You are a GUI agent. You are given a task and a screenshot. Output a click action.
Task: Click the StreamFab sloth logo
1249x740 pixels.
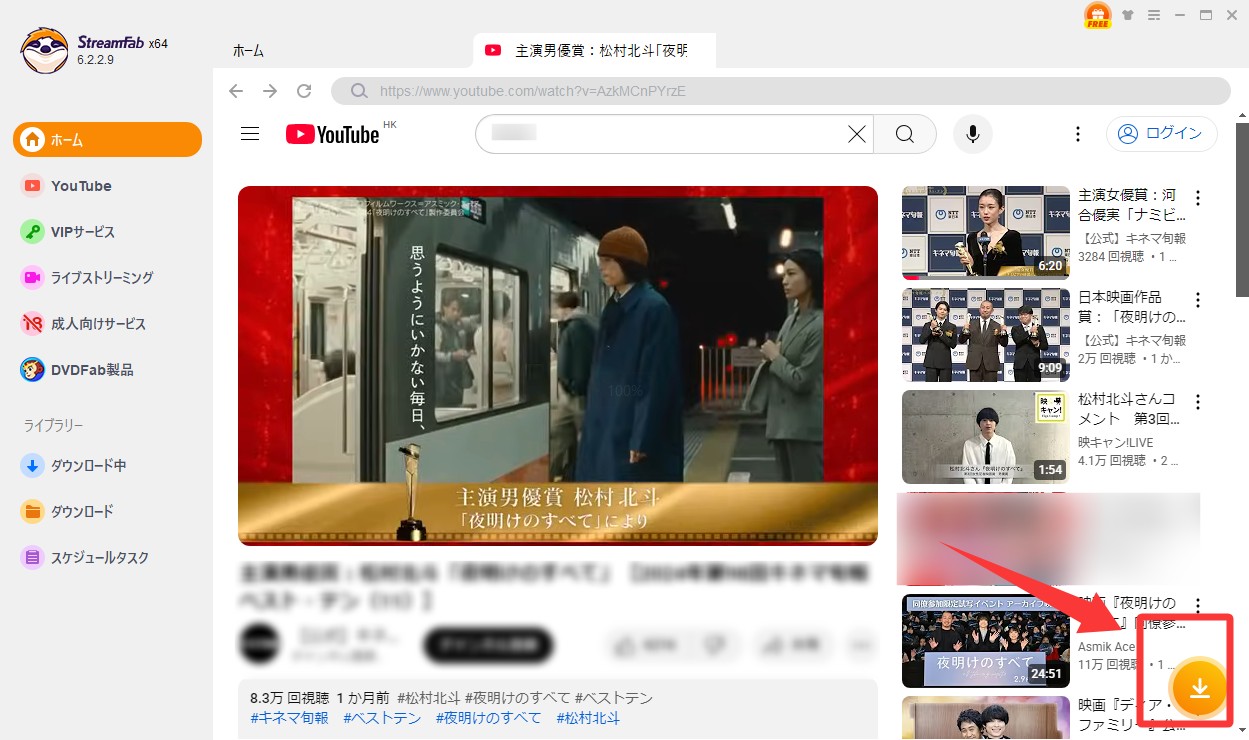click(x=44, y=49)
